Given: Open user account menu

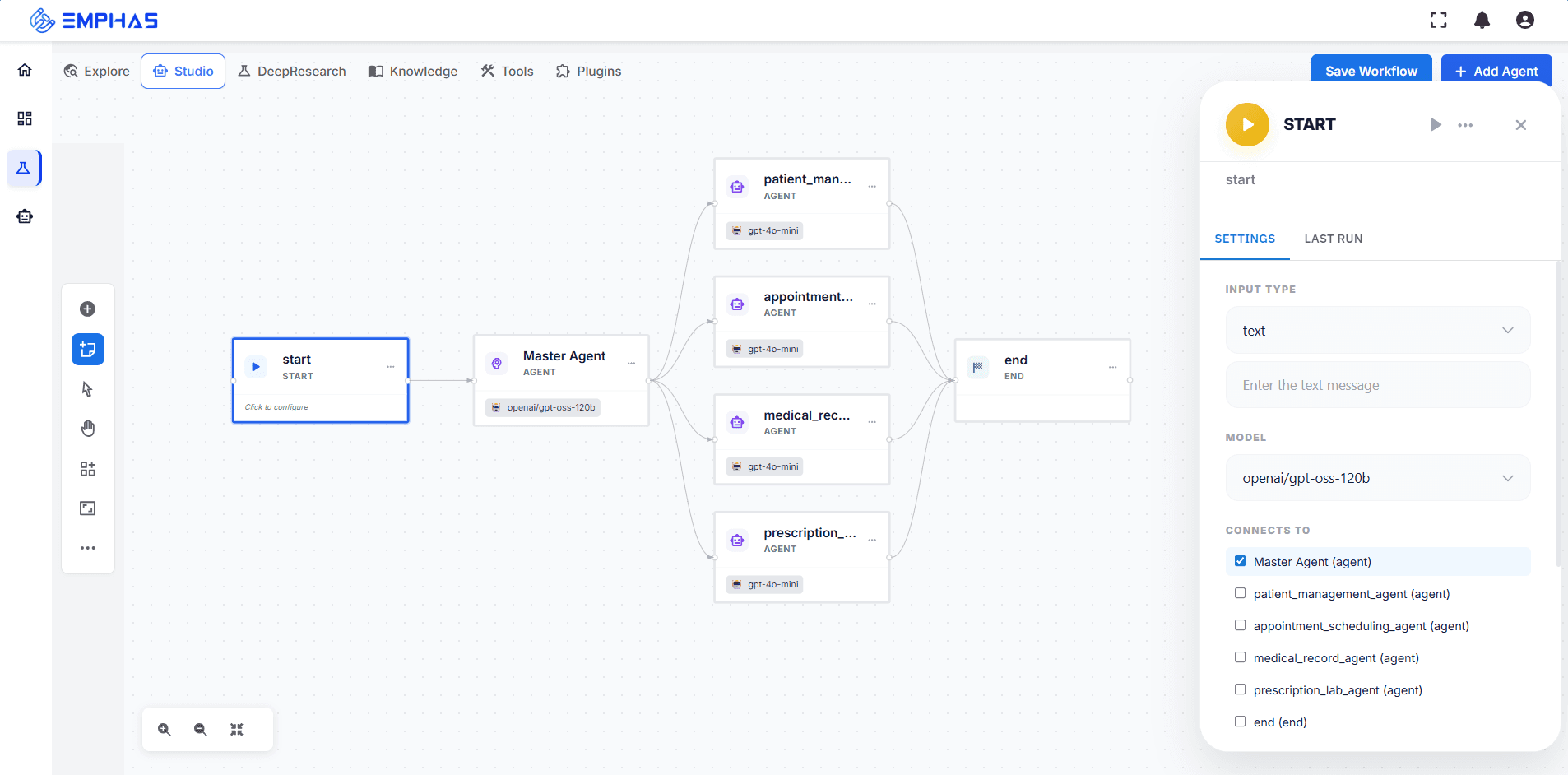Looking at the screenshot, I should click(1524, 20).
